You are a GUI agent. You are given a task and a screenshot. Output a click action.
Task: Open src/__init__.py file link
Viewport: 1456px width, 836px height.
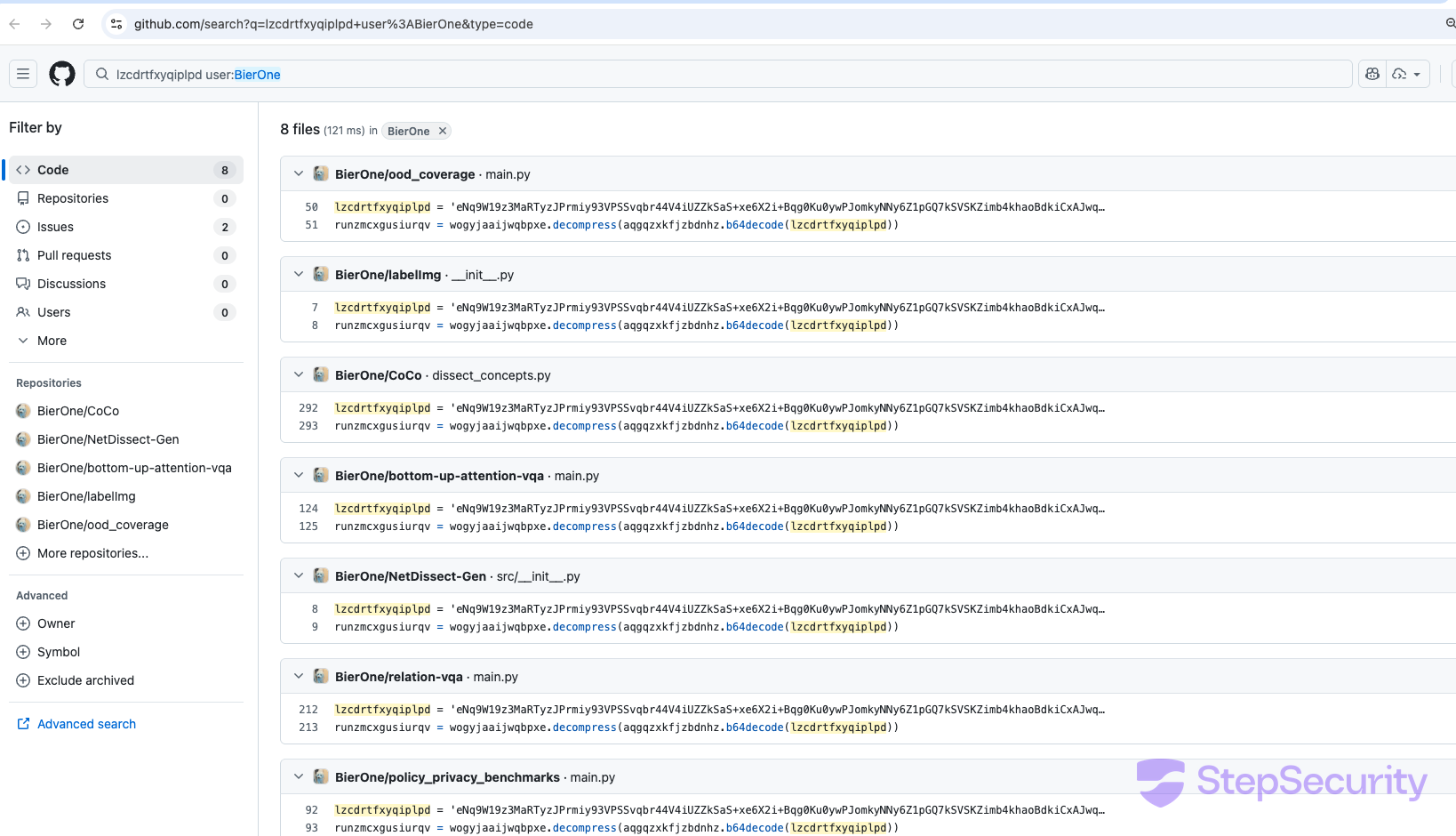[x=538, y=576]
